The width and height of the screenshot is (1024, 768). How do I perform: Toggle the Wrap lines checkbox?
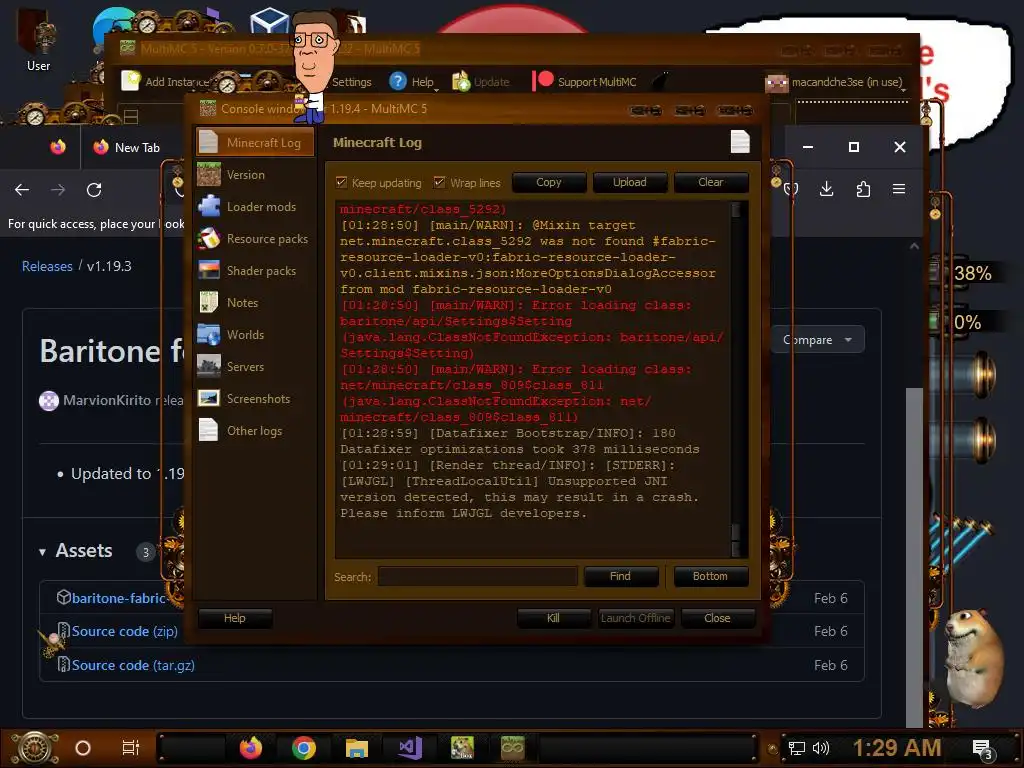pyautogui.click(x=440, y=182)
